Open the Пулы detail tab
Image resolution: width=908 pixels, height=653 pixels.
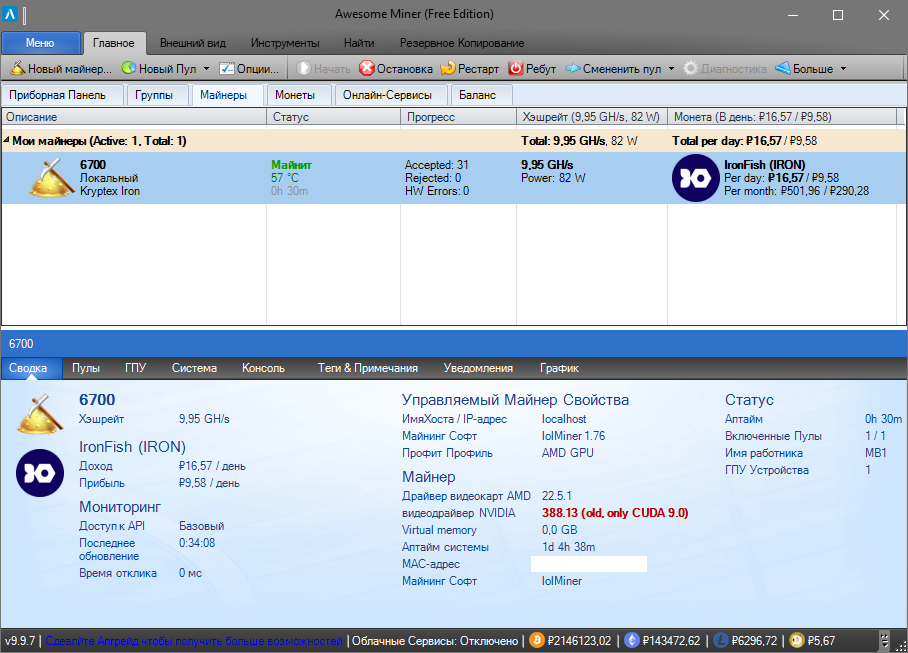tap(86, 368)
